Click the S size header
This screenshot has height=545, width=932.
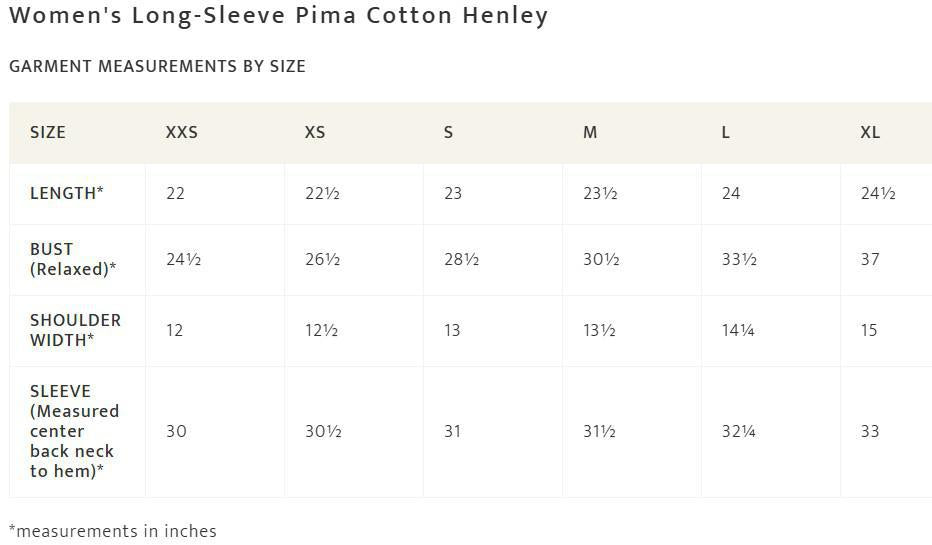(449, 132)
